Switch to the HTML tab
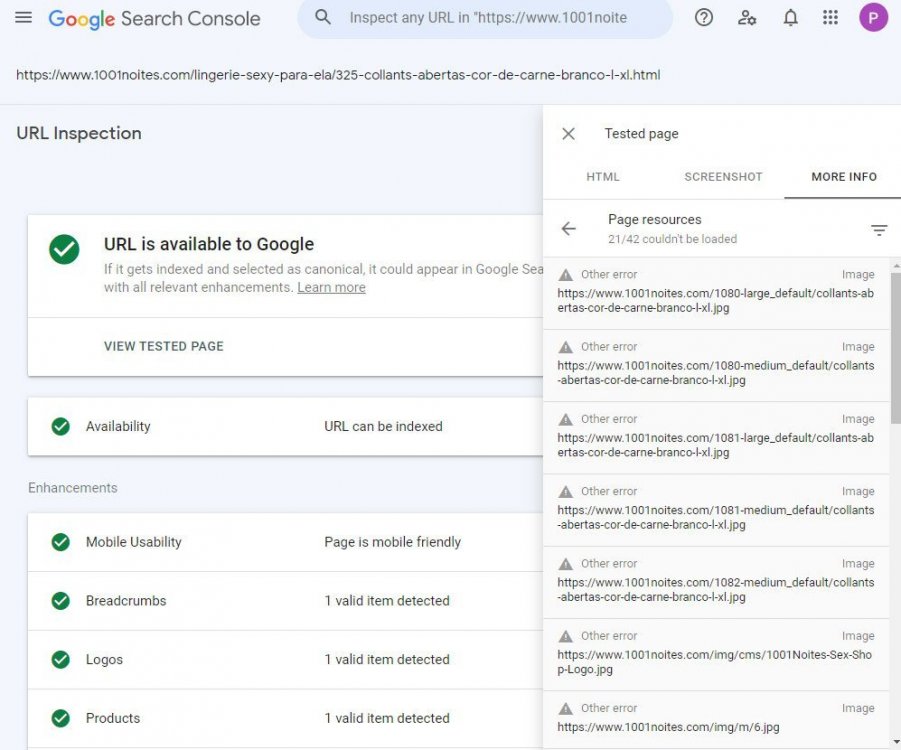The width and height of the screenshot is (901, 750). click(x=603, y=176)
